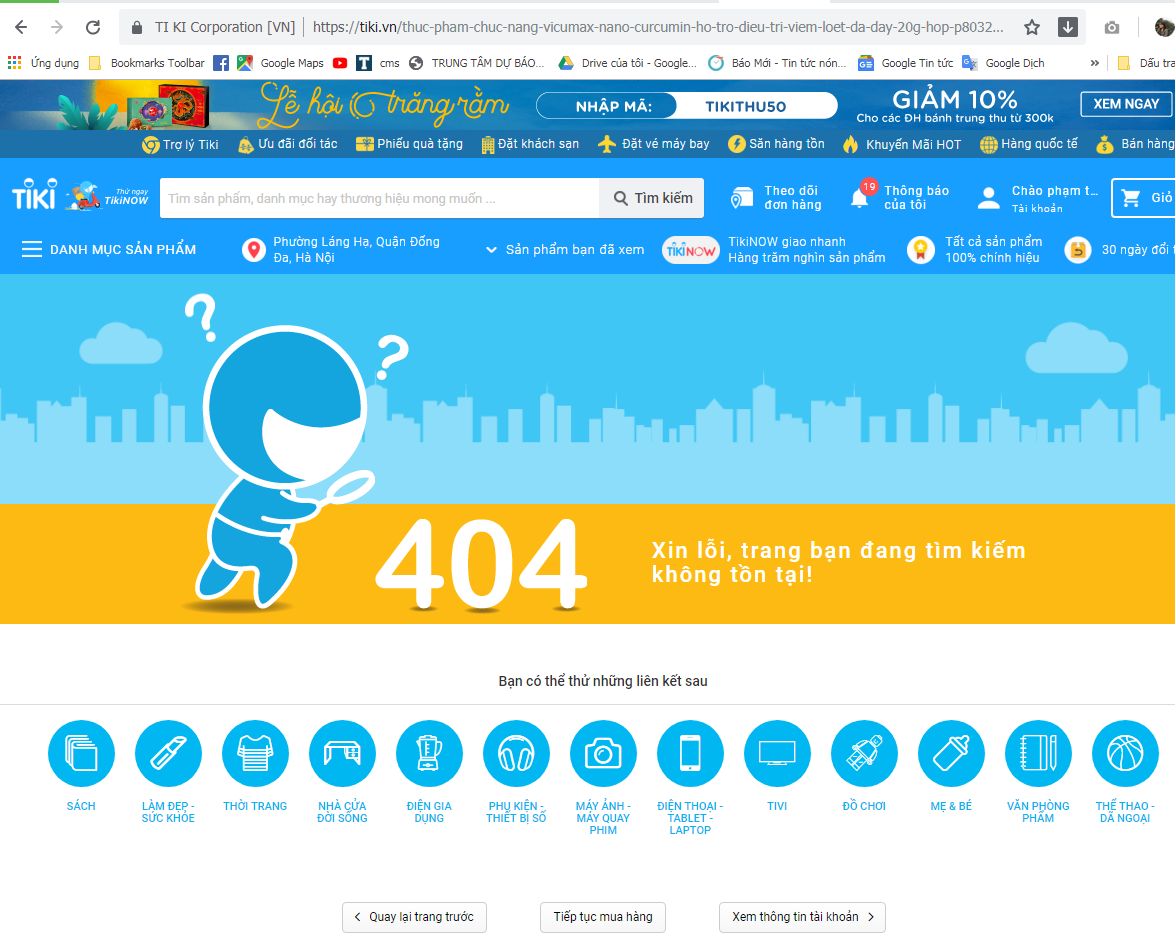Click the headphones Phụ kiện category icon
Image resolution: width=1175 pixels, height=934 pixels.
[516, 754]
